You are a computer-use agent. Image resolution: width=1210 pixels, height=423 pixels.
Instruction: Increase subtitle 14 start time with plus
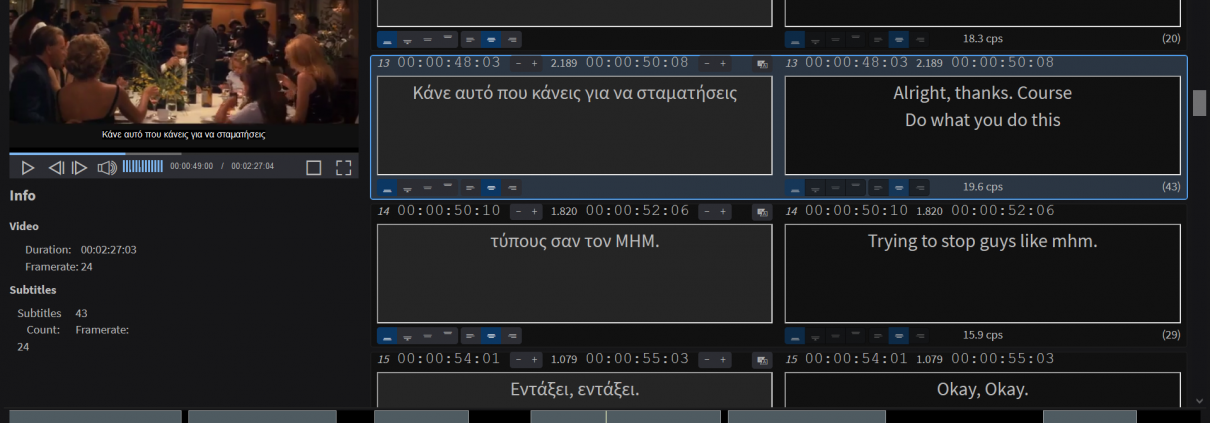coord(534,212)
